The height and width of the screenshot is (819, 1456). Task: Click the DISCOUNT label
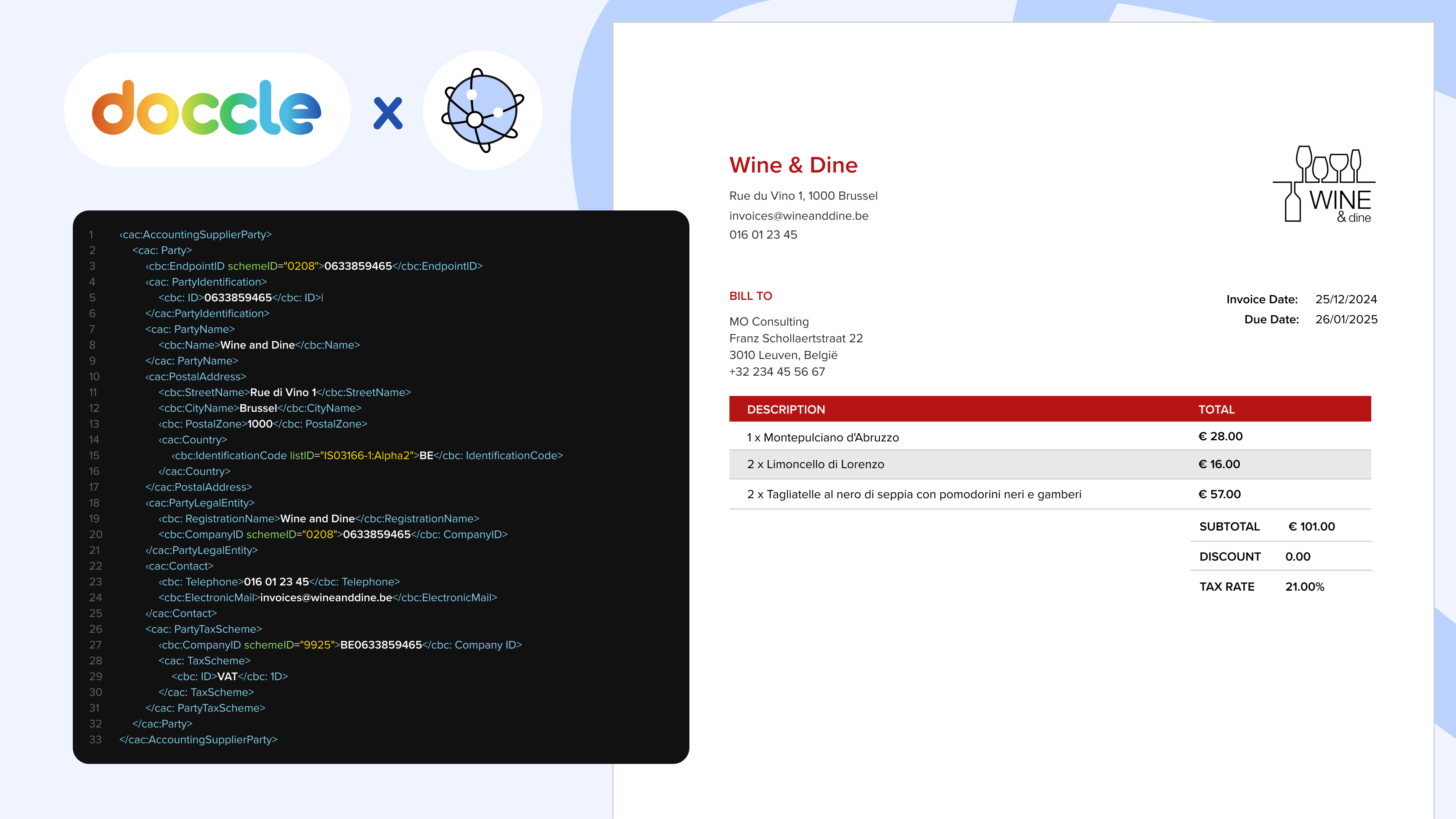pyautogui.click(x=1230, y=556)
